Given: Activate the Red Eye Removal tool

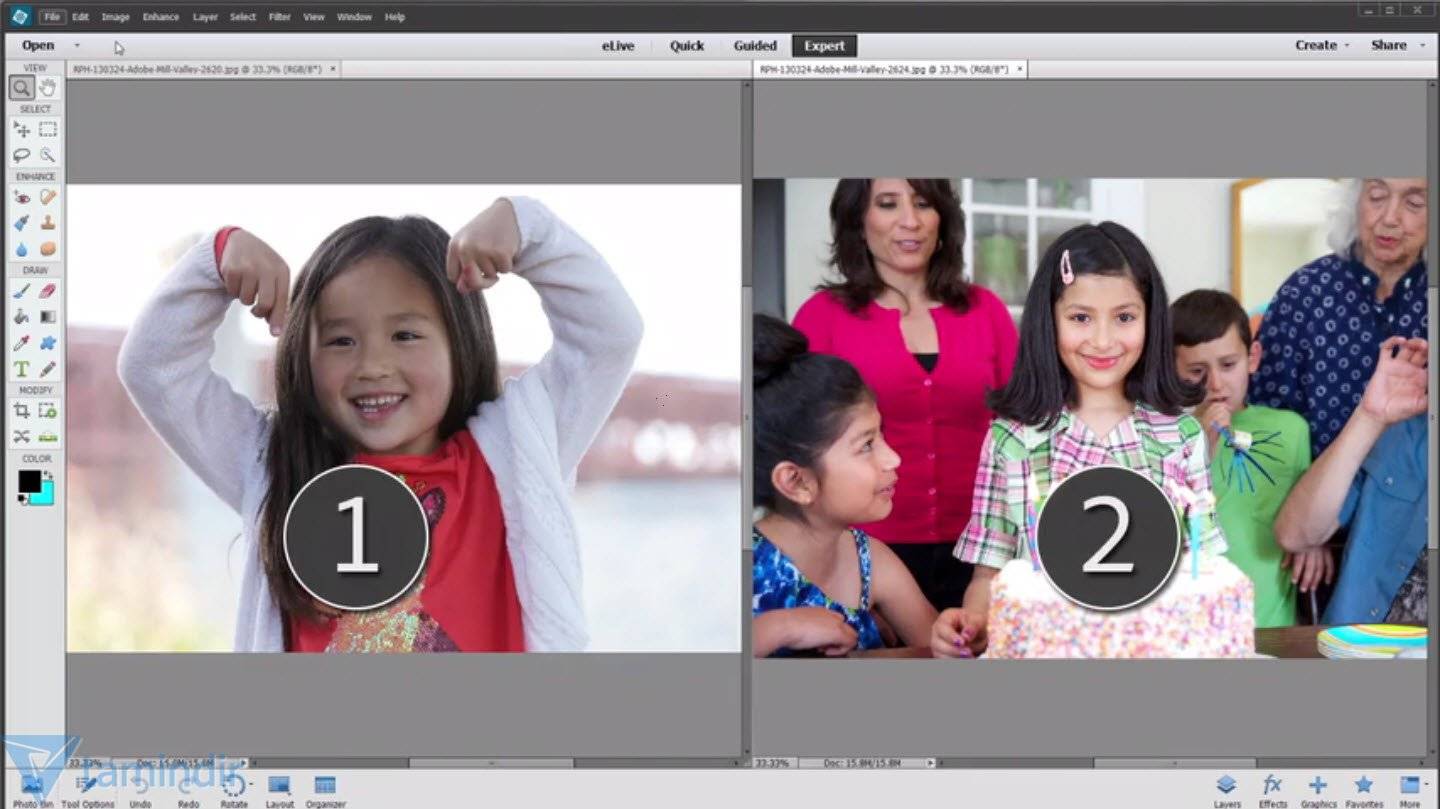Looking at the screenshot, I should click(21, 197).
